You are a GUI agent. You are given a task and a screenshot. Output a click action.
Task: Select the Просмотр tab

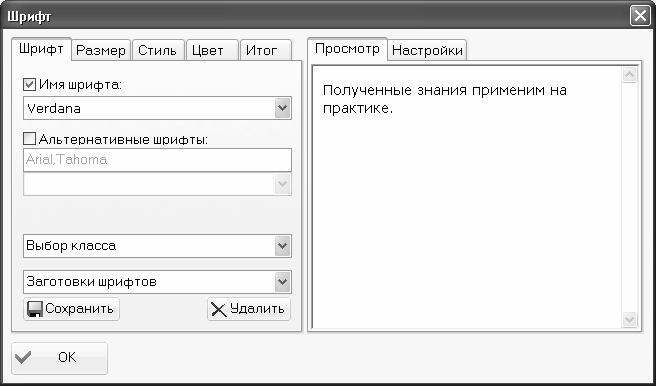pos(347,49)
